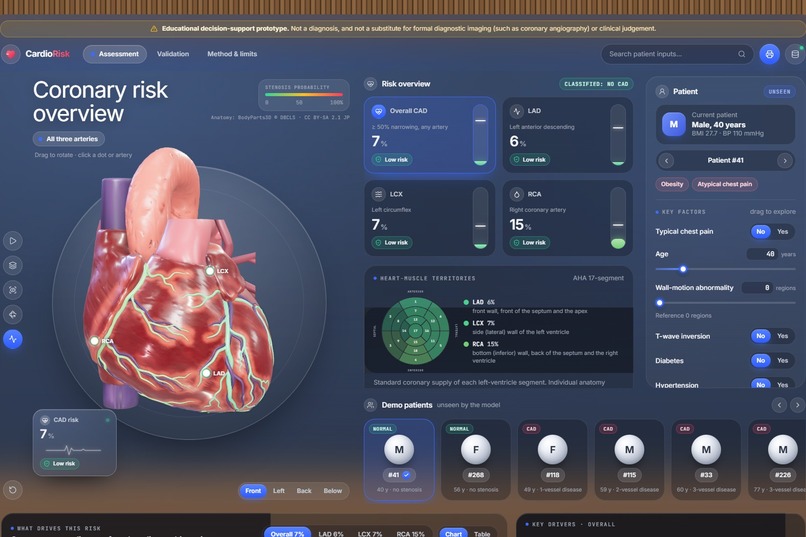Switch heart view to Below
The image size is (806, 537).
pos(333,491)
